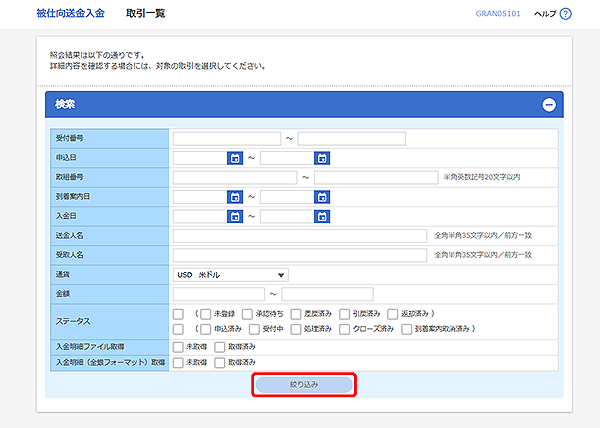Click the ヘルプ link text

coord(545,14)
